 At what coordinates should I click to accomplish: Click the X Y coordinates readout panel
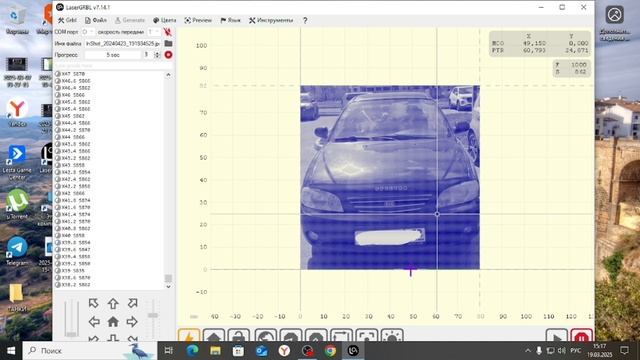(x=540, y=44)
